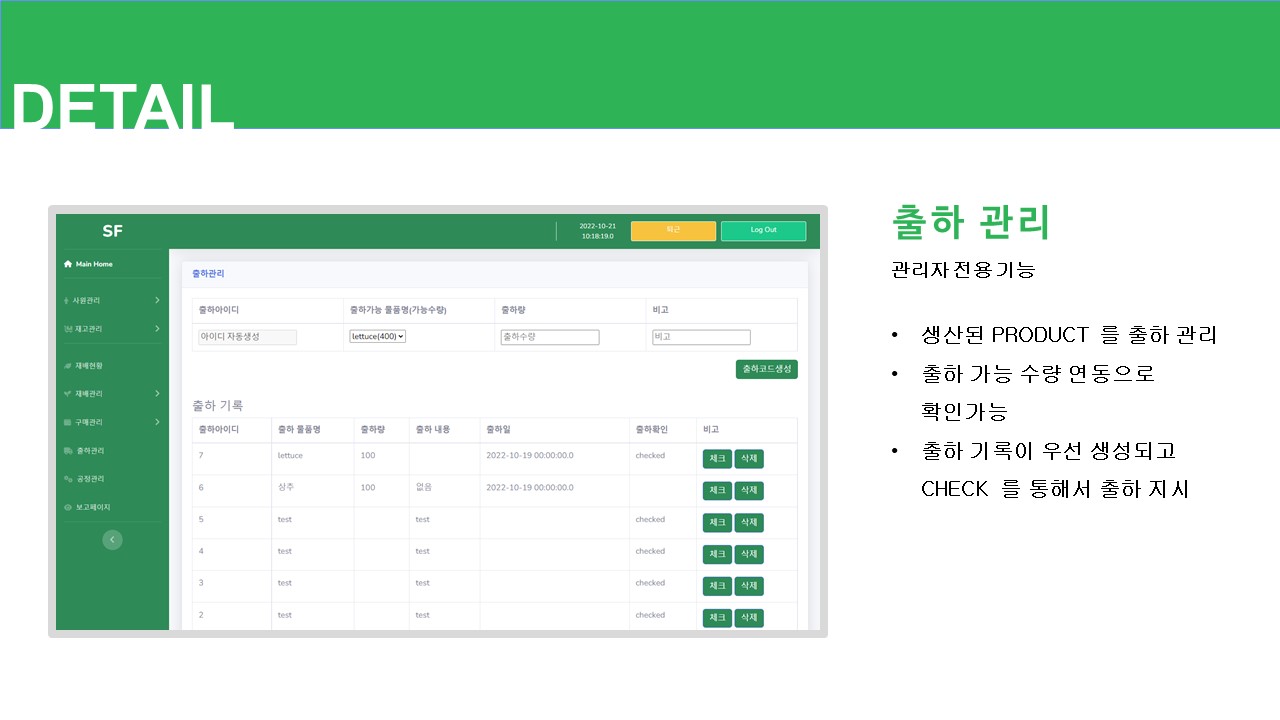Click the 출하관리 truck icon
Viewport: 1280px width, 720px height.
tap(67, 451)
